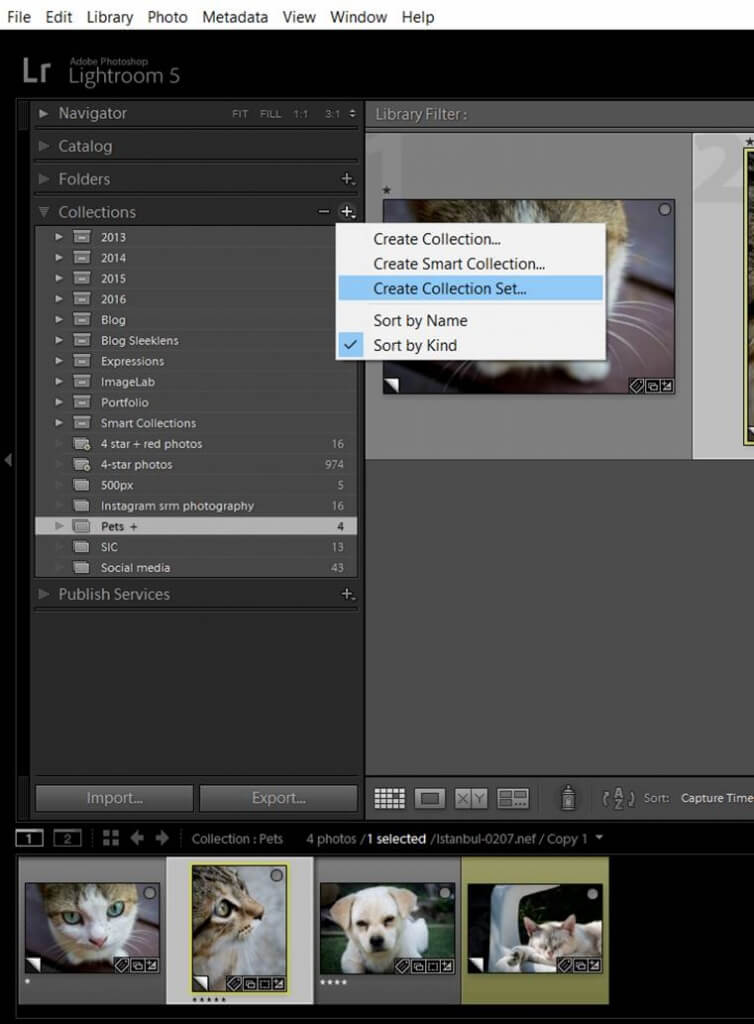Screen dimensions: 754x1024
Task: Switch to Grid view icon
Action: [389, 798]
